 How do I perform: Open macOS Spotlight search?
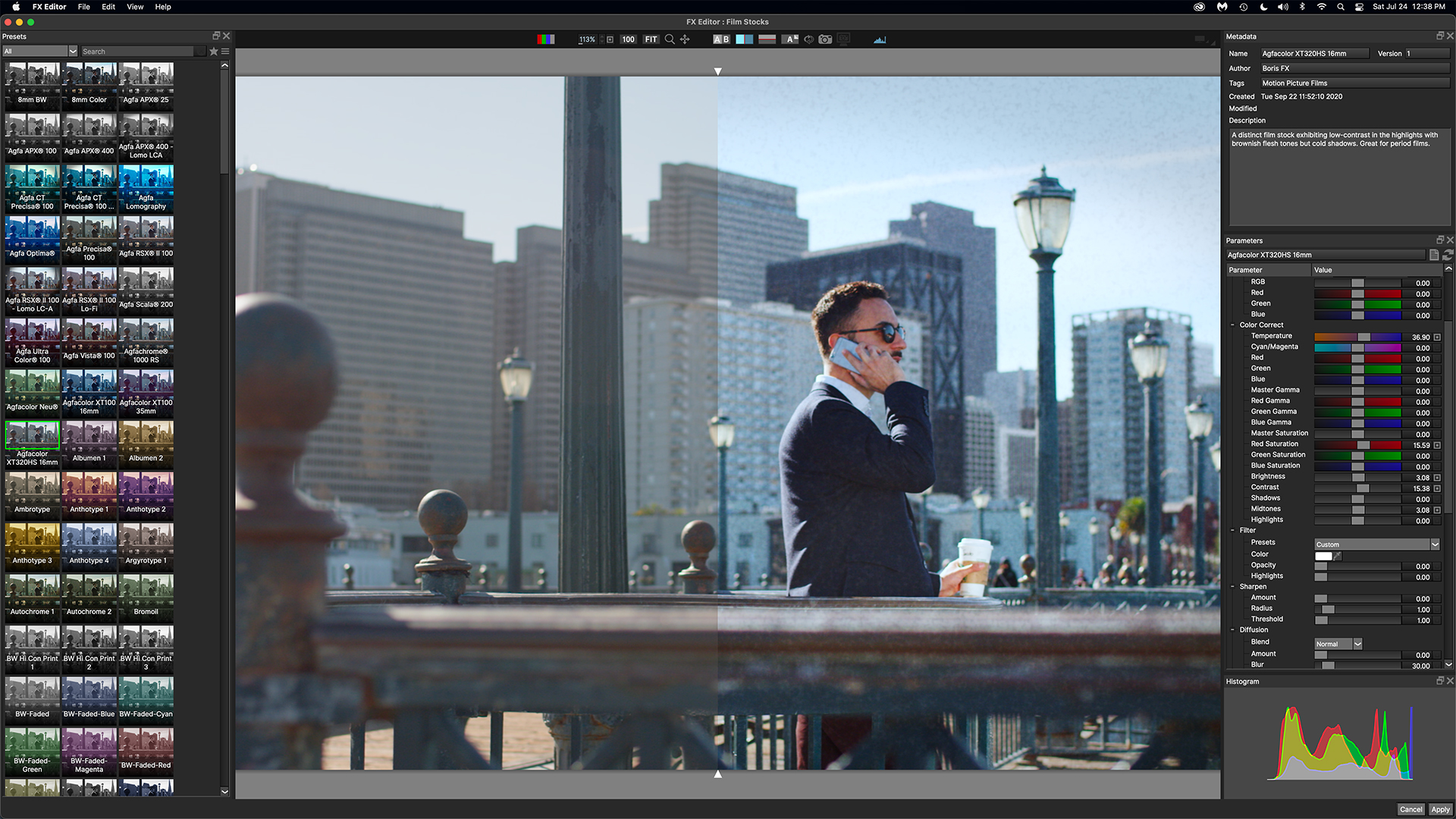[x=1341, y=7]
